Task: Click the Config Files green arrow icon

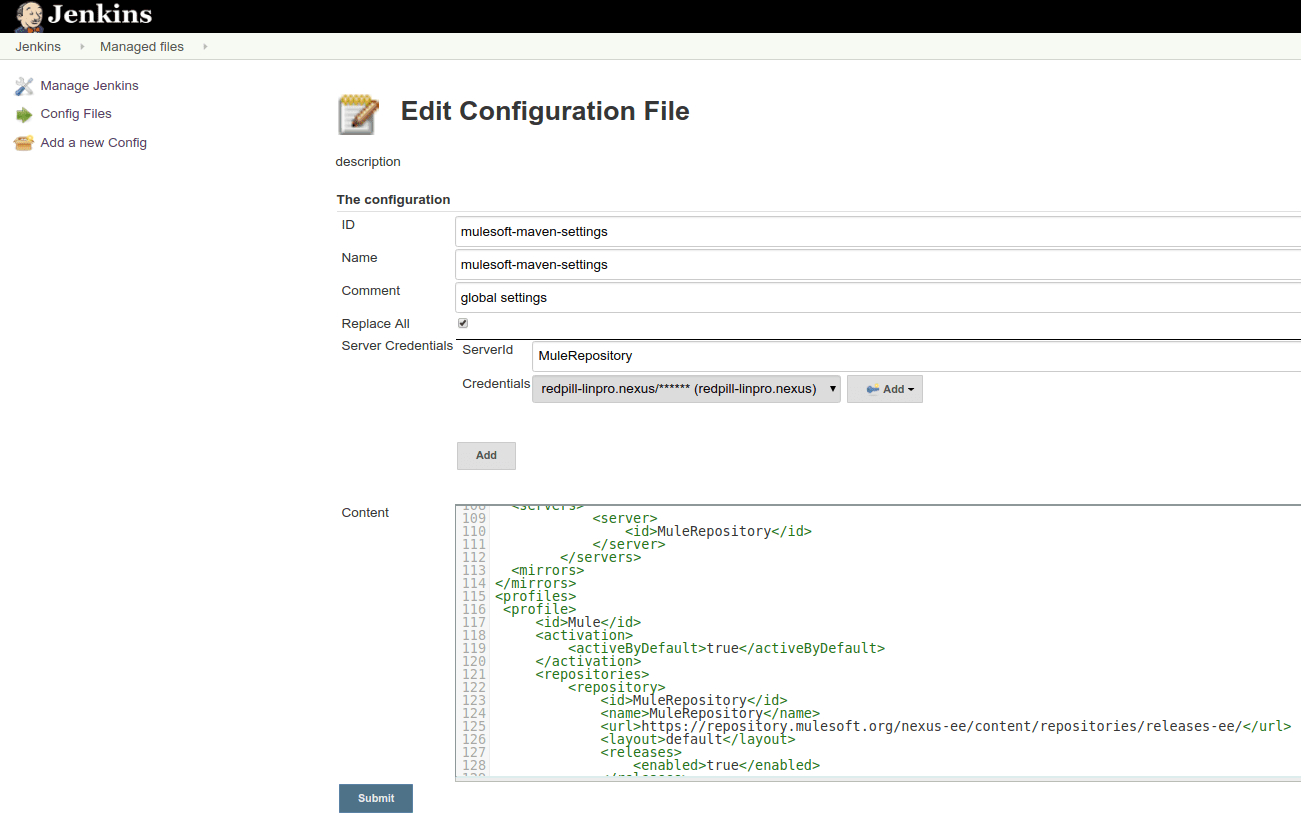Action: (24, 114)
